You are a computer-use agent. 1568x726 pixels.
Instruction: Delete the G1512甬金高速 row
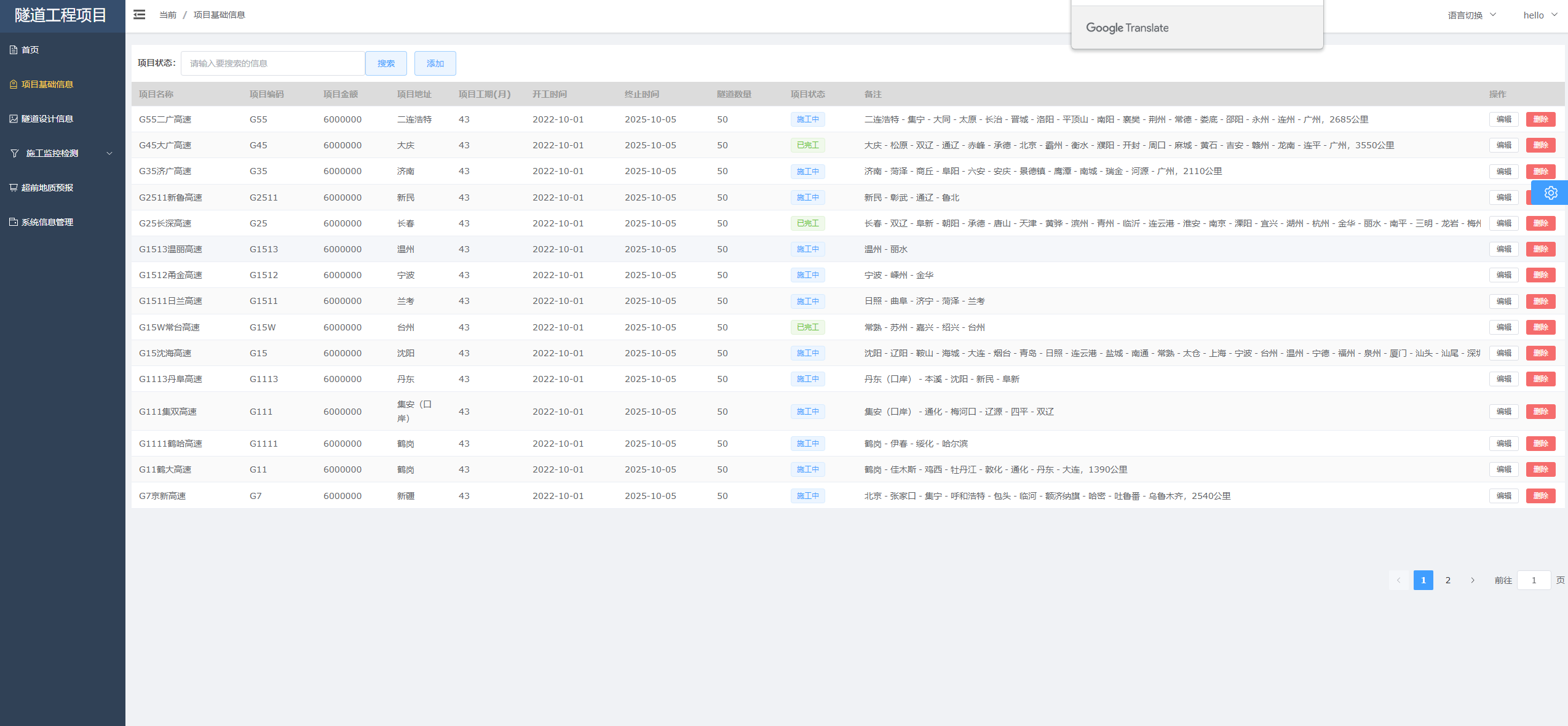click(x=1541, y=275)
